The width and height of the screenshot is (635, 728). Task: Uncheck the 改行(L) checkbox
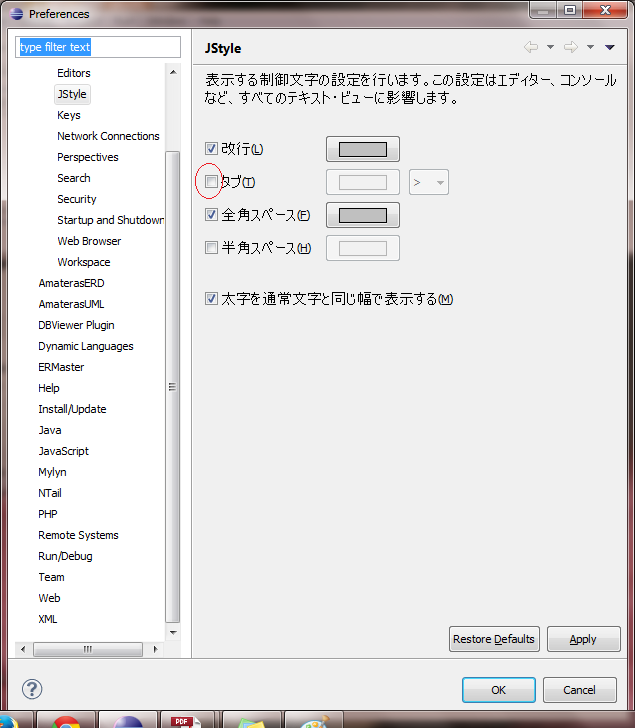click(211, 149)
